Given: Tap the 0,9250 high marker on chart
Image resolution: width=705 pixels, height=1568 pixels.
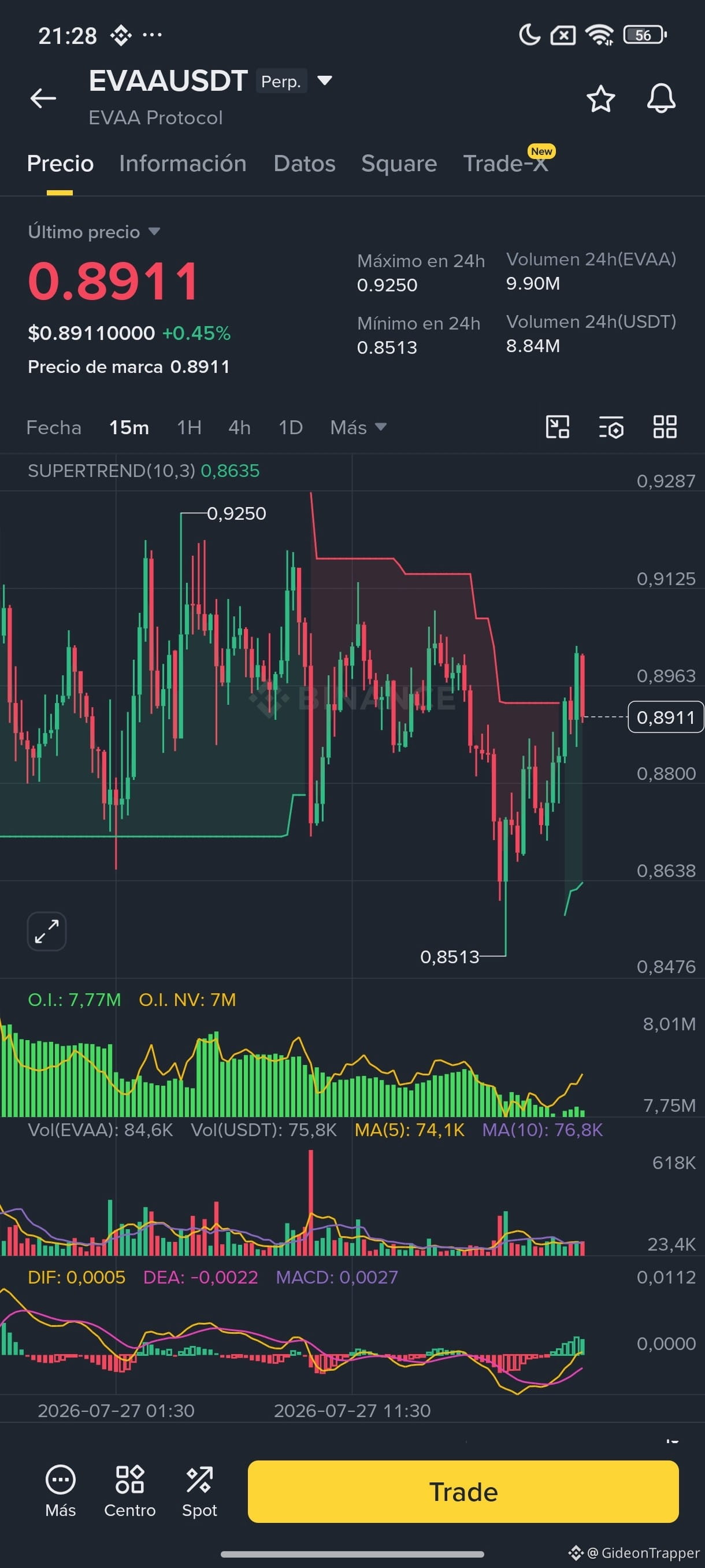Looking at the screenshot, I should [236, 514].
